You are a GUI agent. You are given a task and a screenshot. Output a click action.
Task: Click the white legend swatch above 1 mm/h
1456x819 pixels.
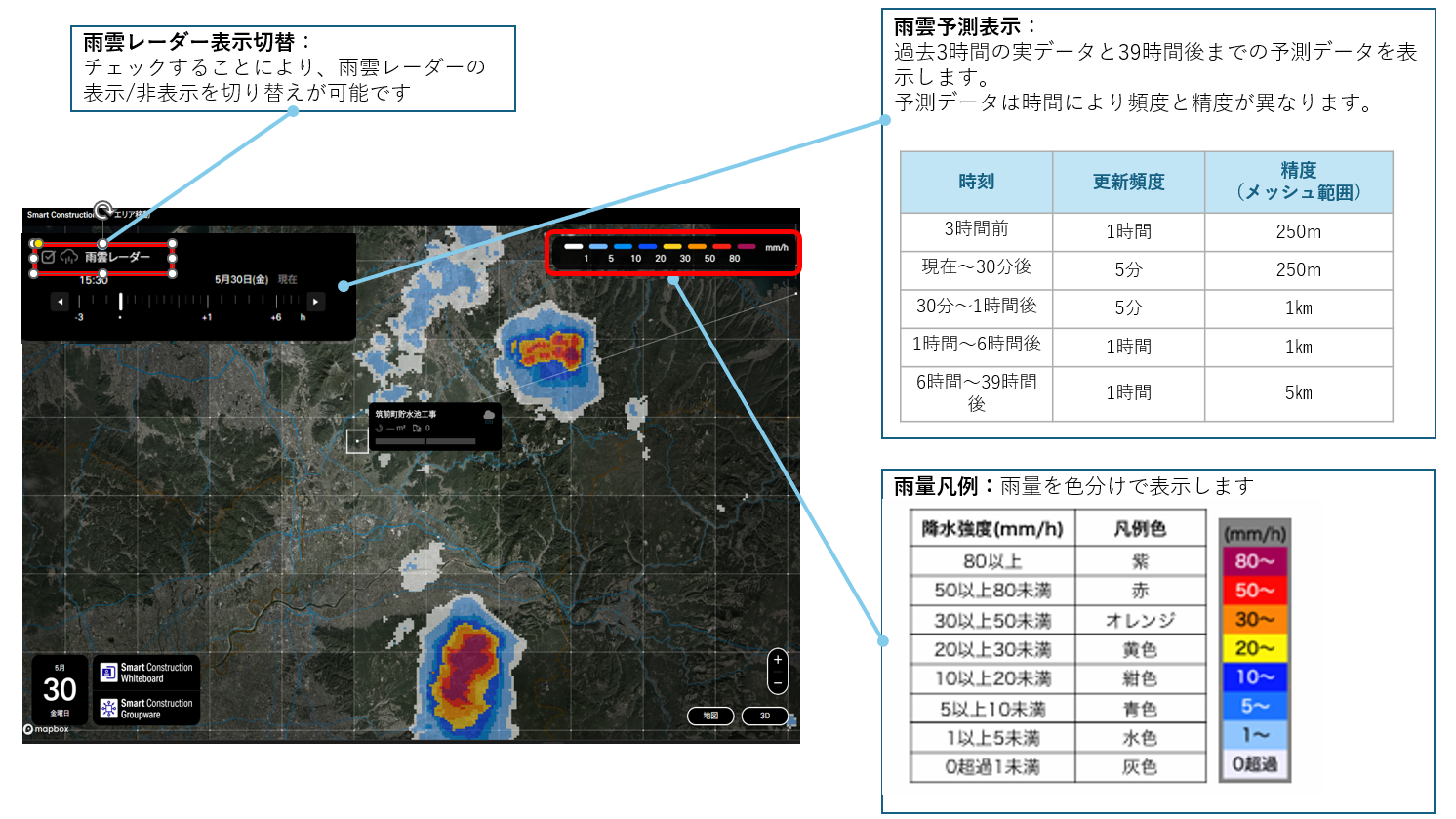[x=574, y=247]
